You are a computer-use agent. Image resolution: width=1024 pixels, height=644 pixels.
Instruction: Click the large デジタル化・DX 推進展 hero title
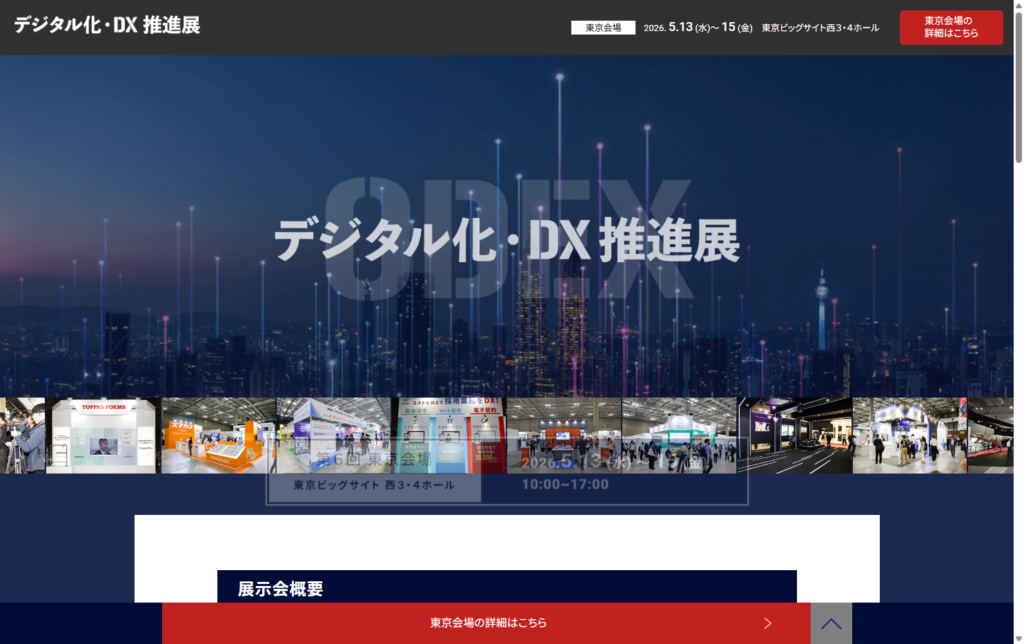point(507,240)
